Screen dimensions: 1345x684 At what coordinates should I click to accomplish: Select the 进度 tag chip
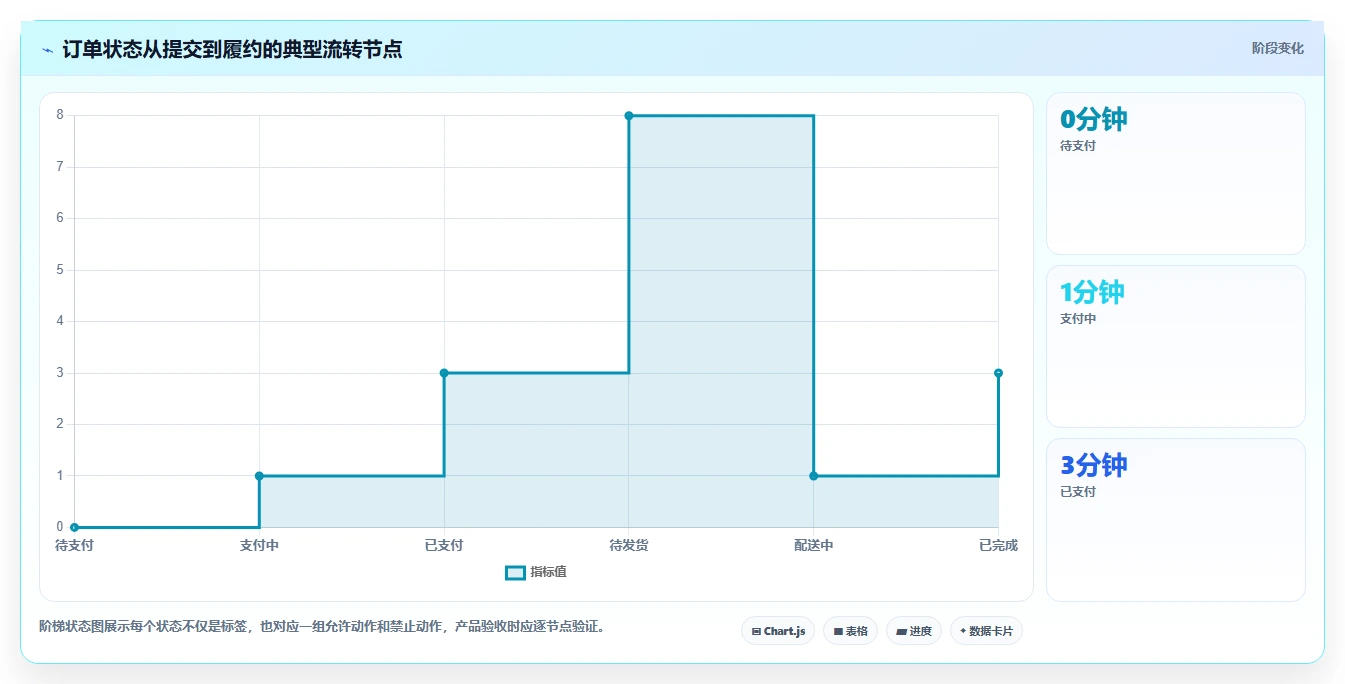(x=914, y=631)
